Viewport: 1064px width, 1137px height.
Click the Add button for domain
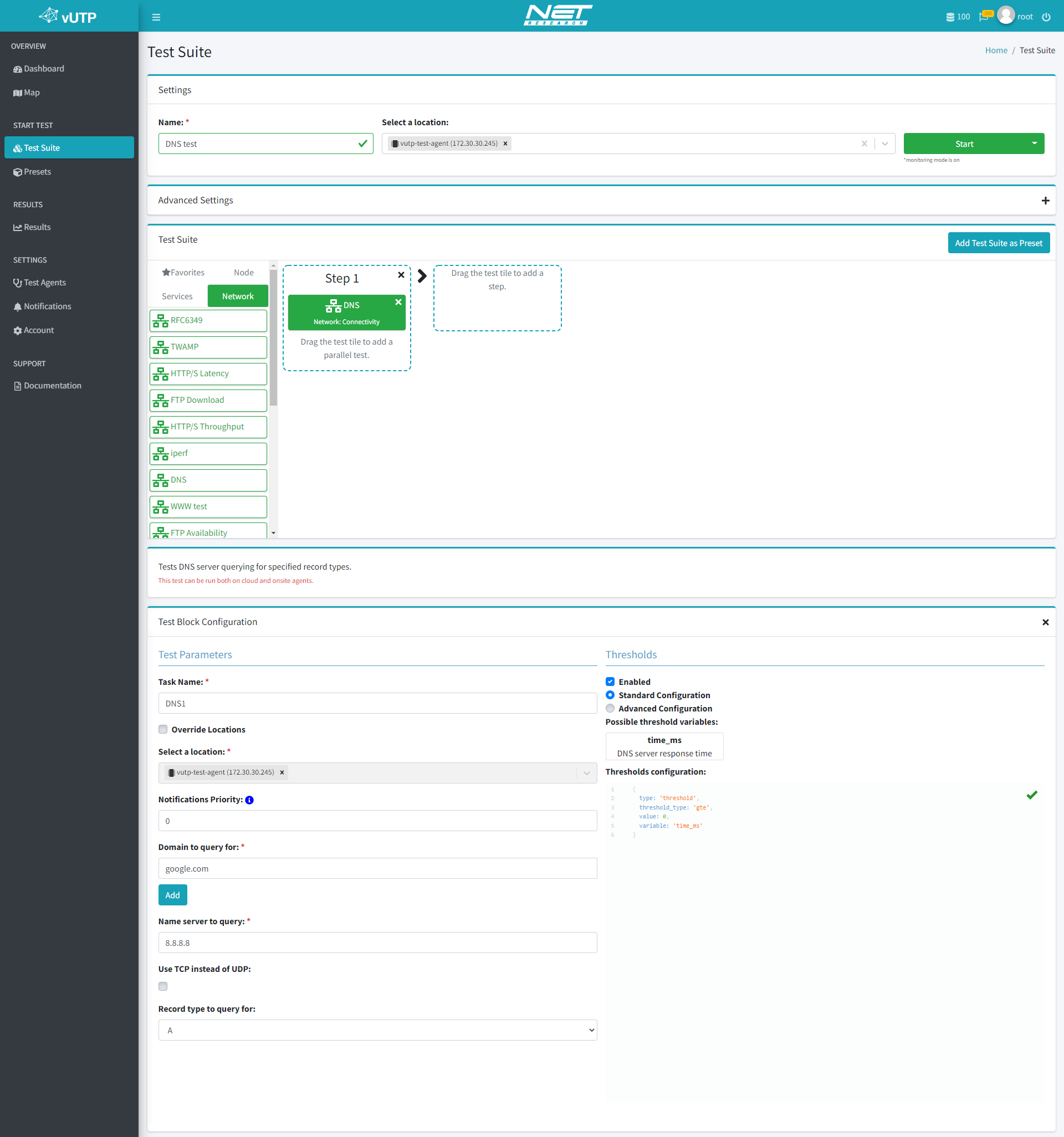[172, 895]
